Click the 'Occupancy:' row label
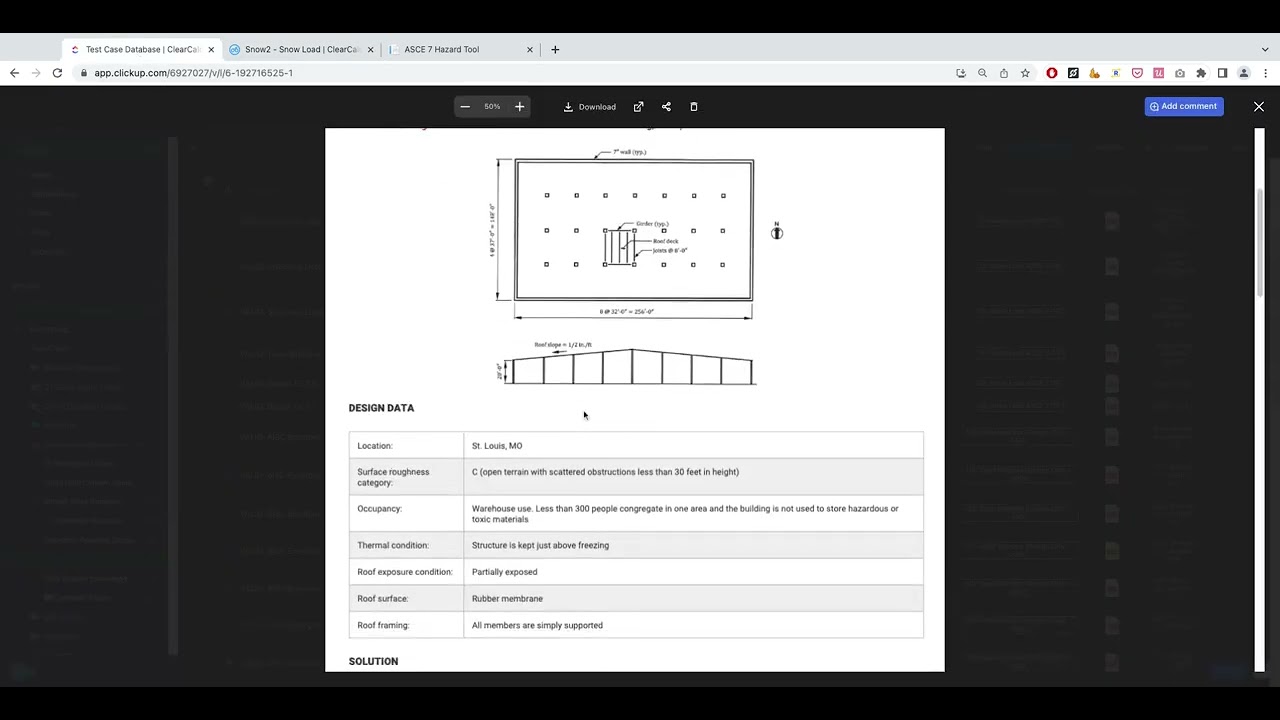 [379, 509]
